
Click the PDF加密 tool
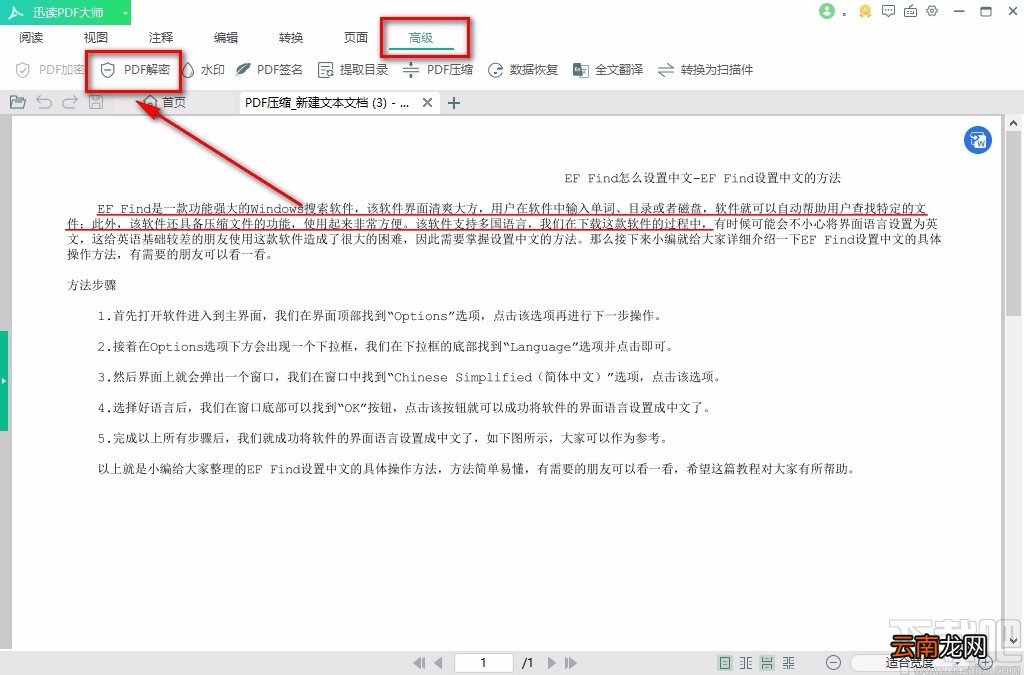point(50,69)
